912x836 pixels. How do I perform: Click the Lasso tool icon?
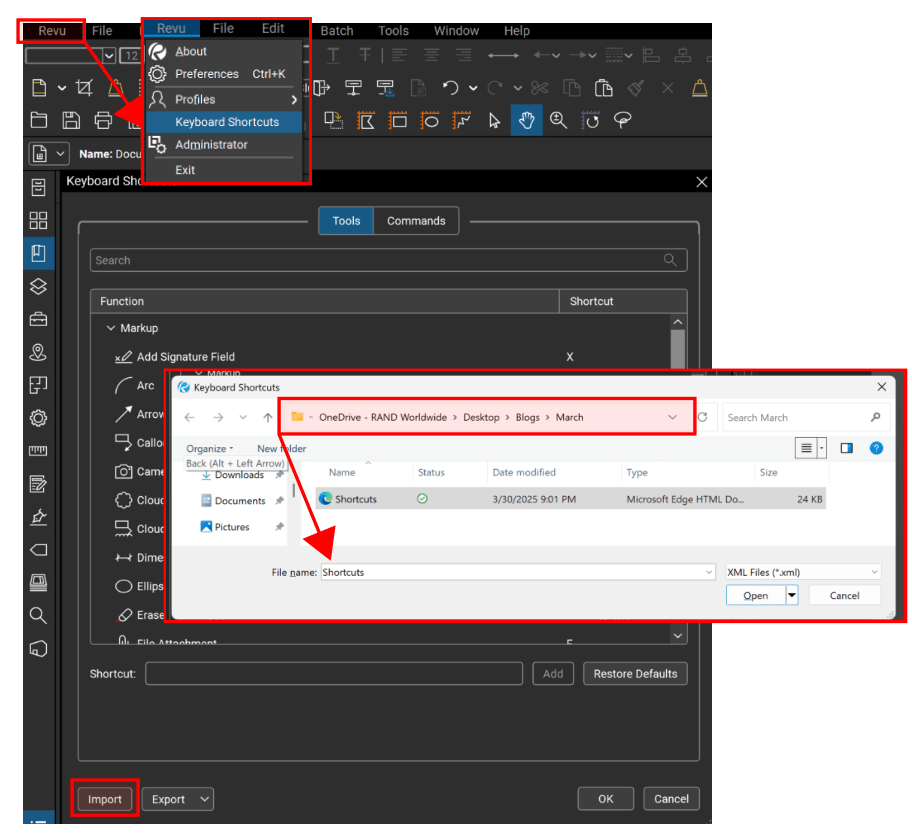[x=622, y=120]
